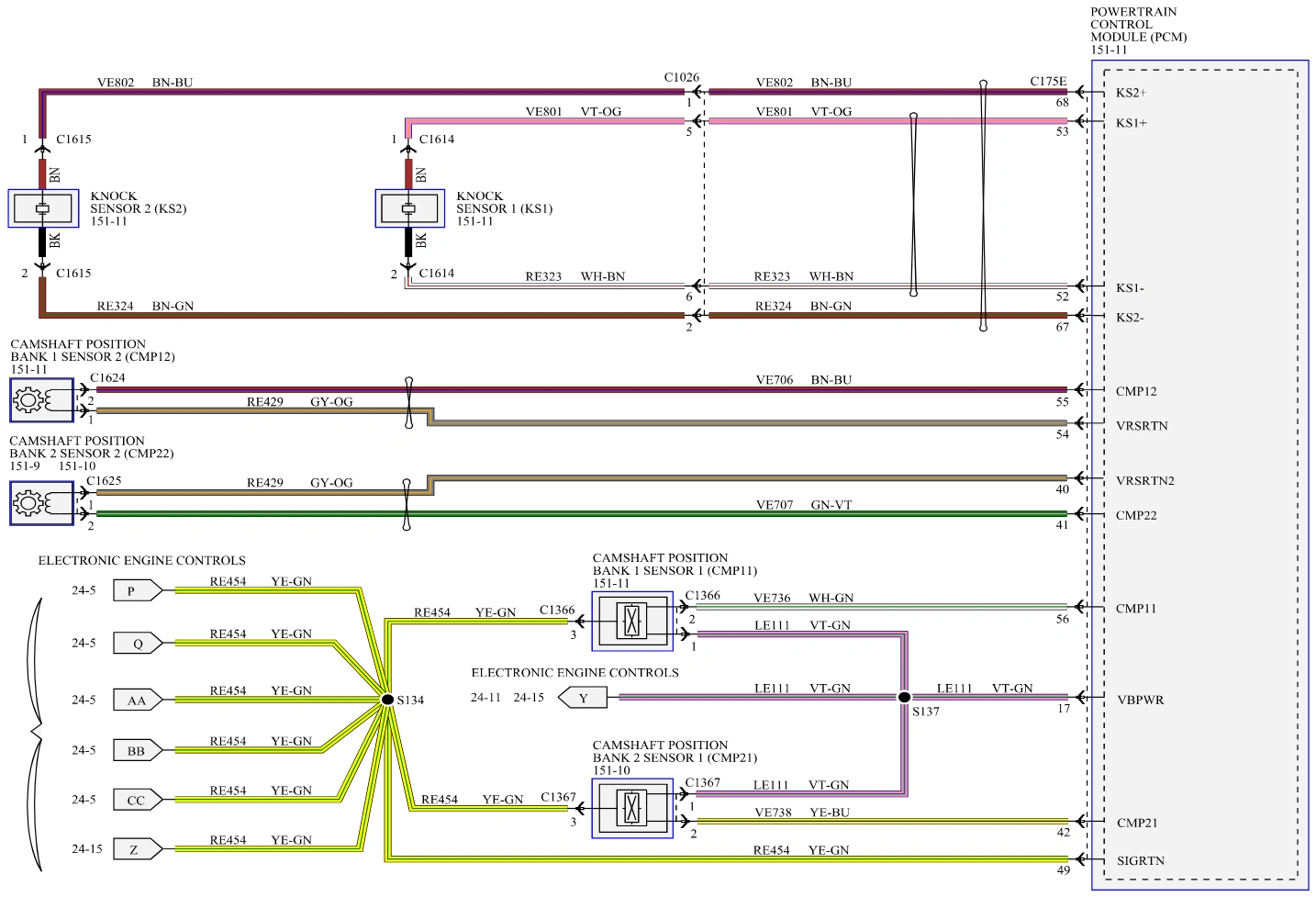Click the KS2- pin label
1316x897 pixels.
[x=1130, y=318]
